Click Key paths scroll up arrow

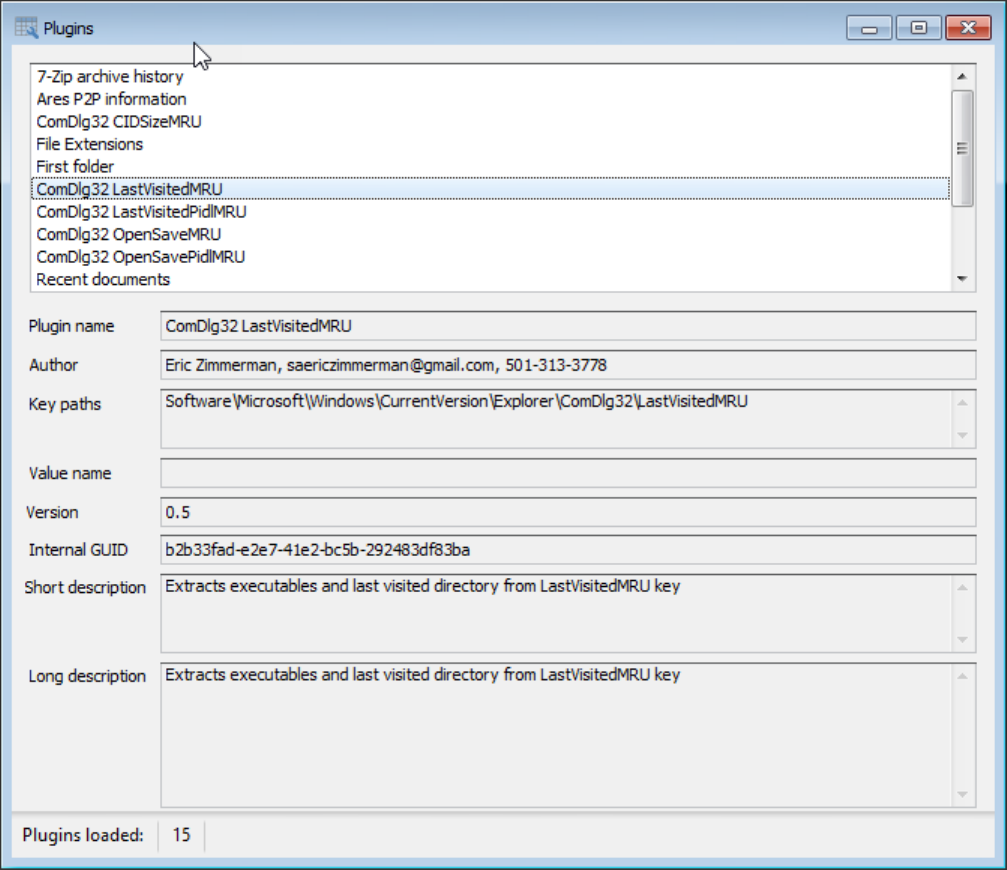962,403
